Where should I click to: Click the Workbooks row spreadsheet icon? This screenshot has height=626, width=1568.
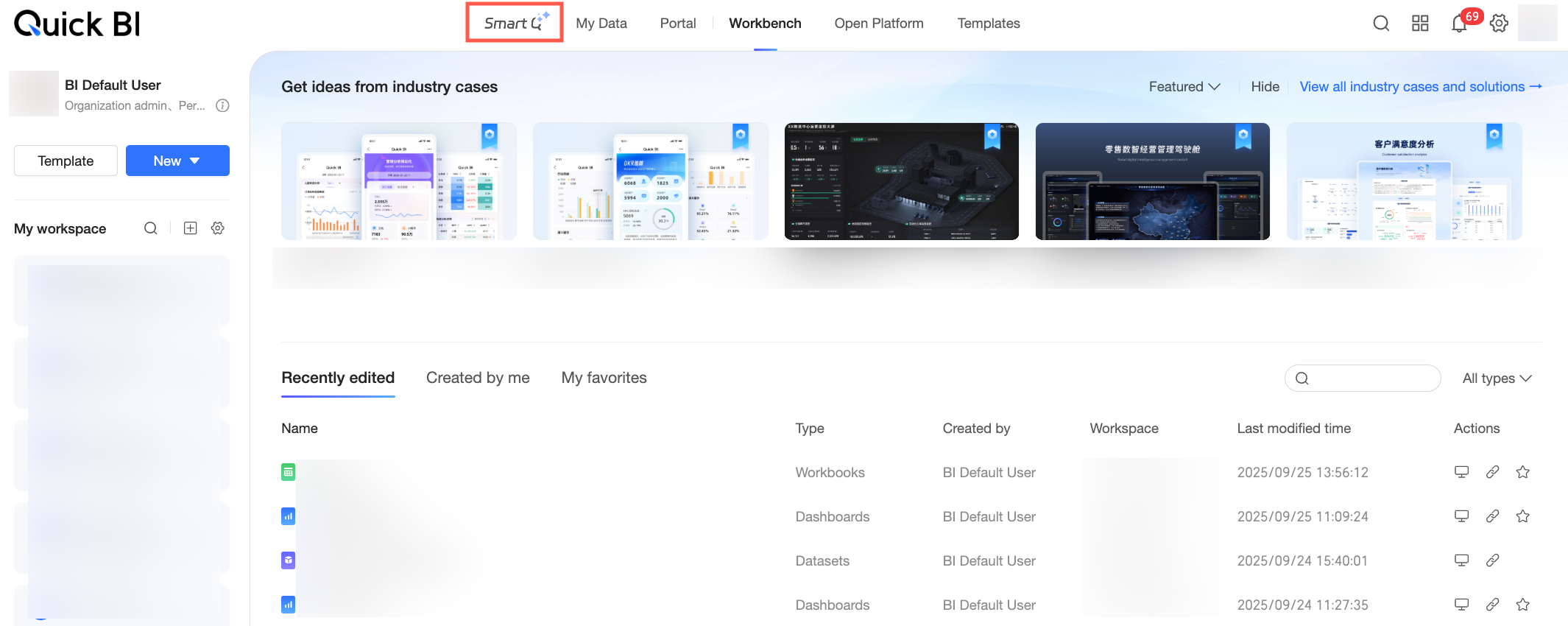(x=289, y=472)
